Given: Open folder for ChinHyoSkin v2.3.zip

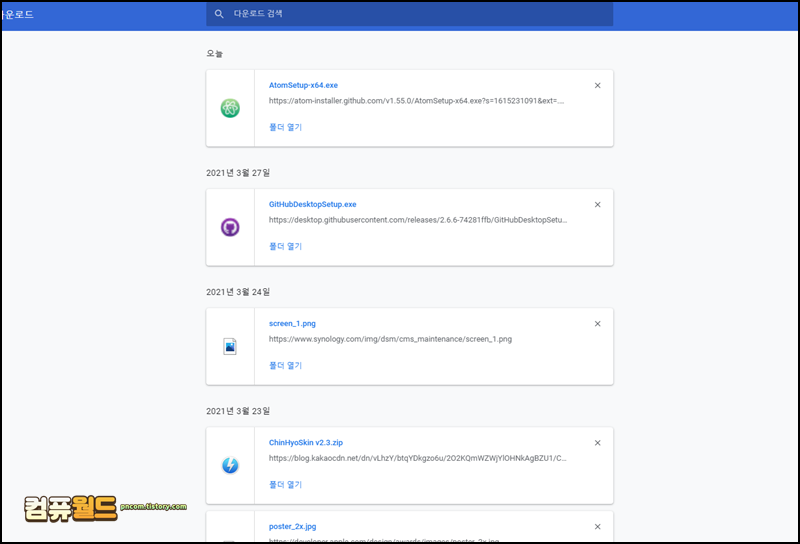Looking at the screenshot, I should (286, 484).
